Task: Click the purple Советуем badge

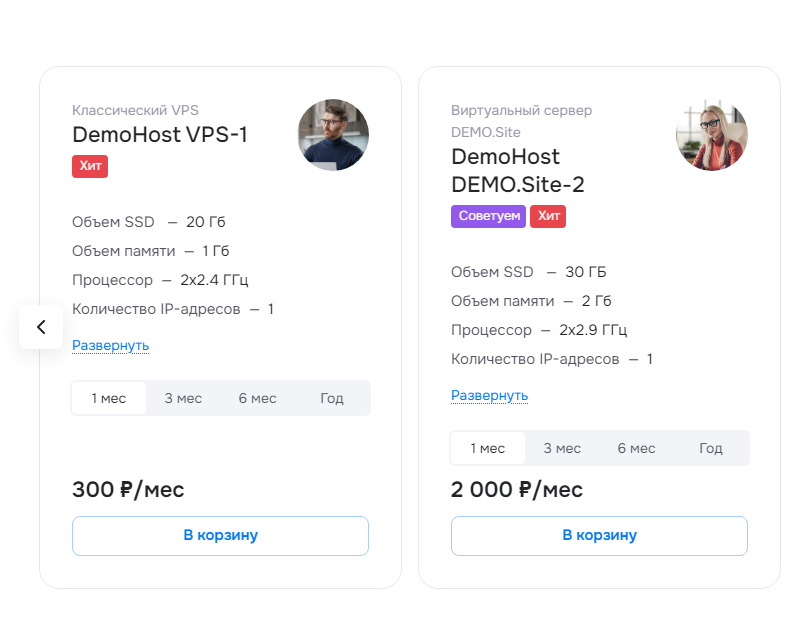Action: pyautogui.click(x=489, y=216)
